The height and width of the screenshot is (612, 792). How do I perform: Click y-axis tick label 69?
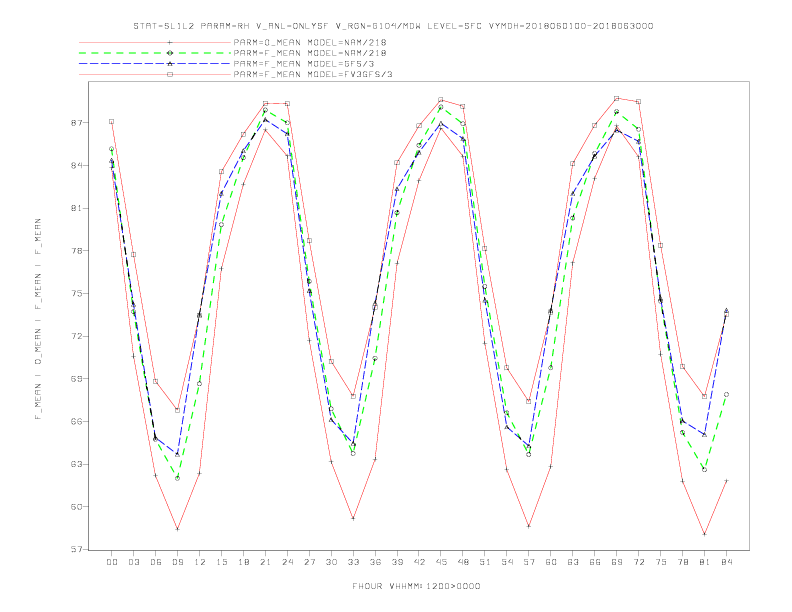pos(79,379)
